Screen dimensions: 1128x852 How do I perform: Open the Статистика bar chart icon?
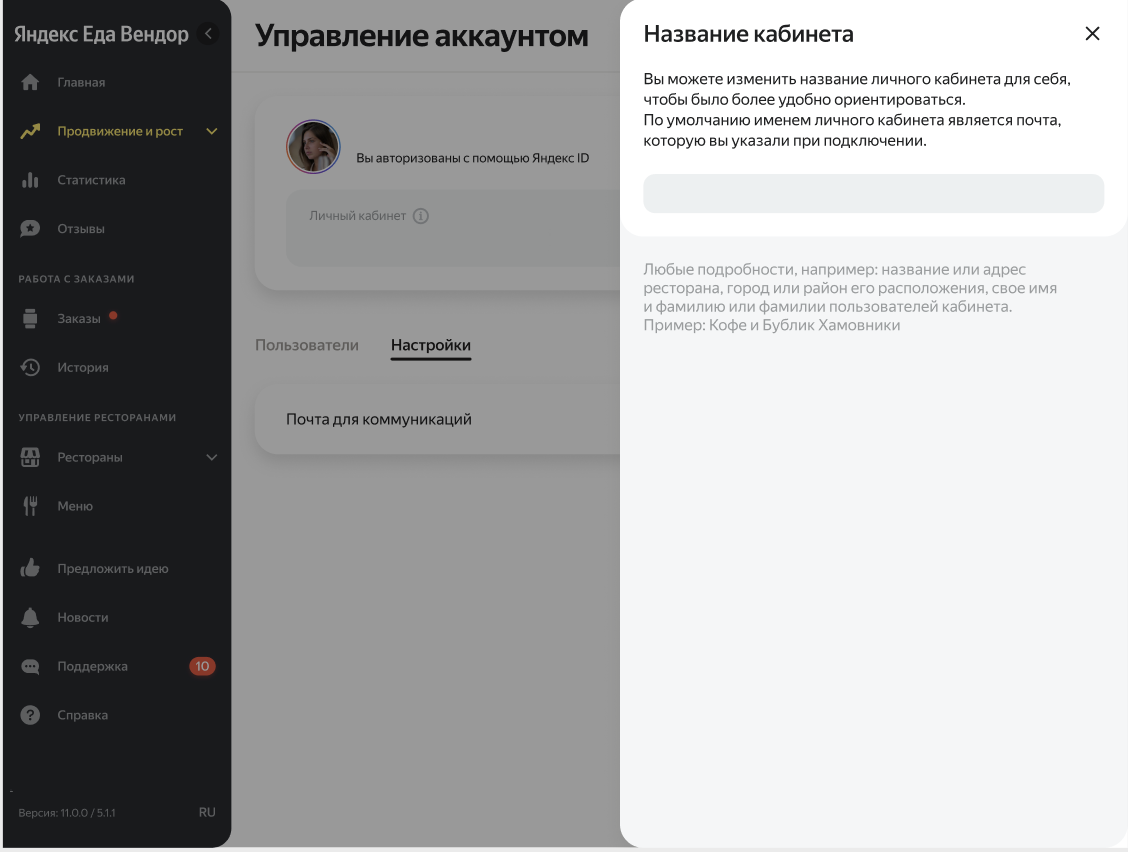tap(30, 180)
